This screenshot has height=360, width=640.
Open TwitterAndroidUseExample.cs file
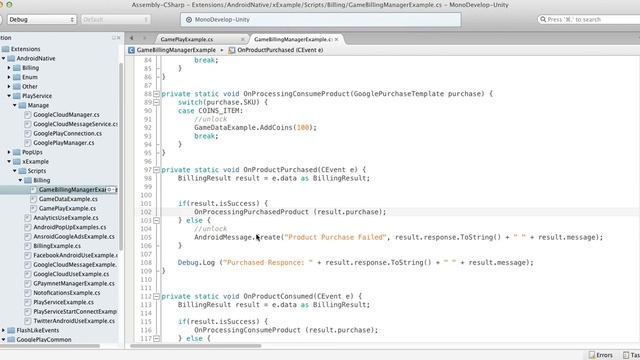pyautogui.click(x=74, y=321)
